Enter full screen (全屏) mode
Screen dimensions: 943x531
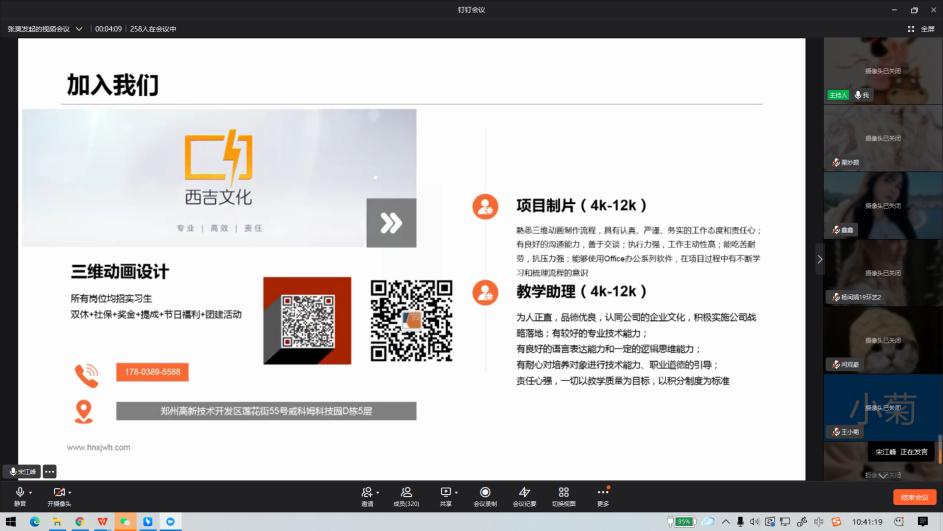(x=922, y=29)
